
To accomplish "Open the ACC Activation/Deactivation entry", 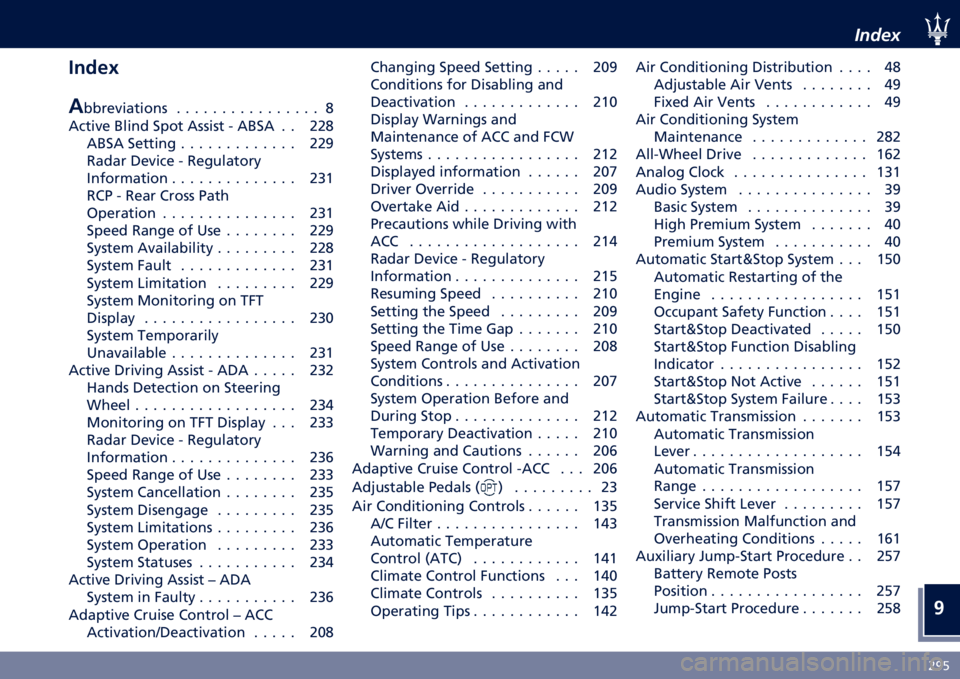I will pos(201,623).
